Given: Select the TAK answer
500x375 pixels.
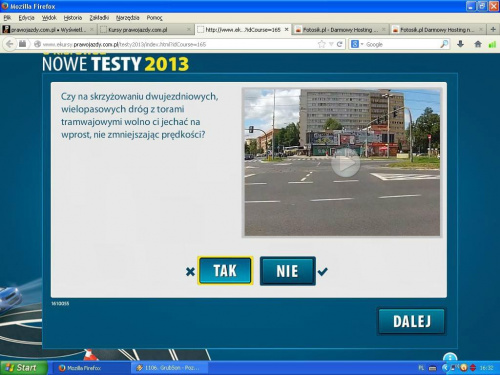Looking at the screenshot, I should 225,271.
